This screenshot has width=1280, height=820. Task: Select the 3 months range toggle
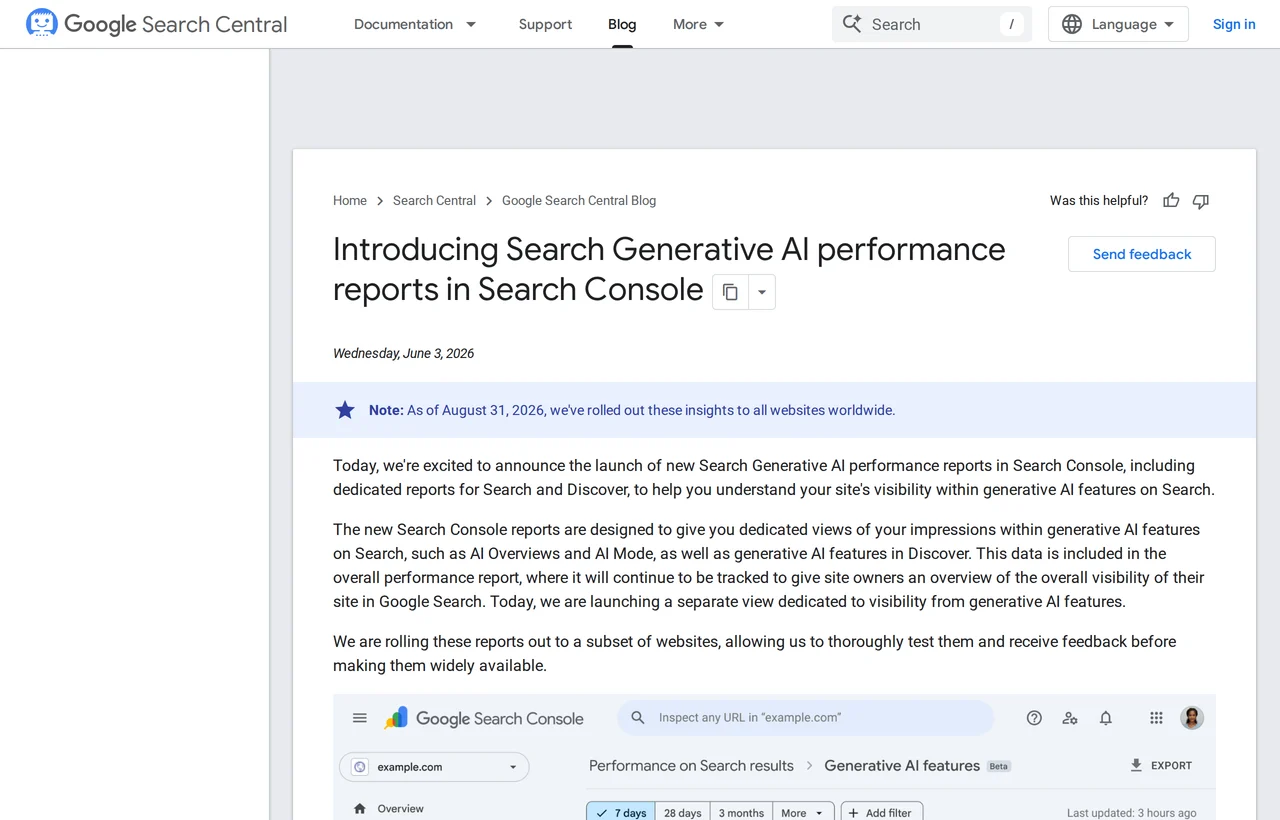pyautogui.click(x=741, y=813)
